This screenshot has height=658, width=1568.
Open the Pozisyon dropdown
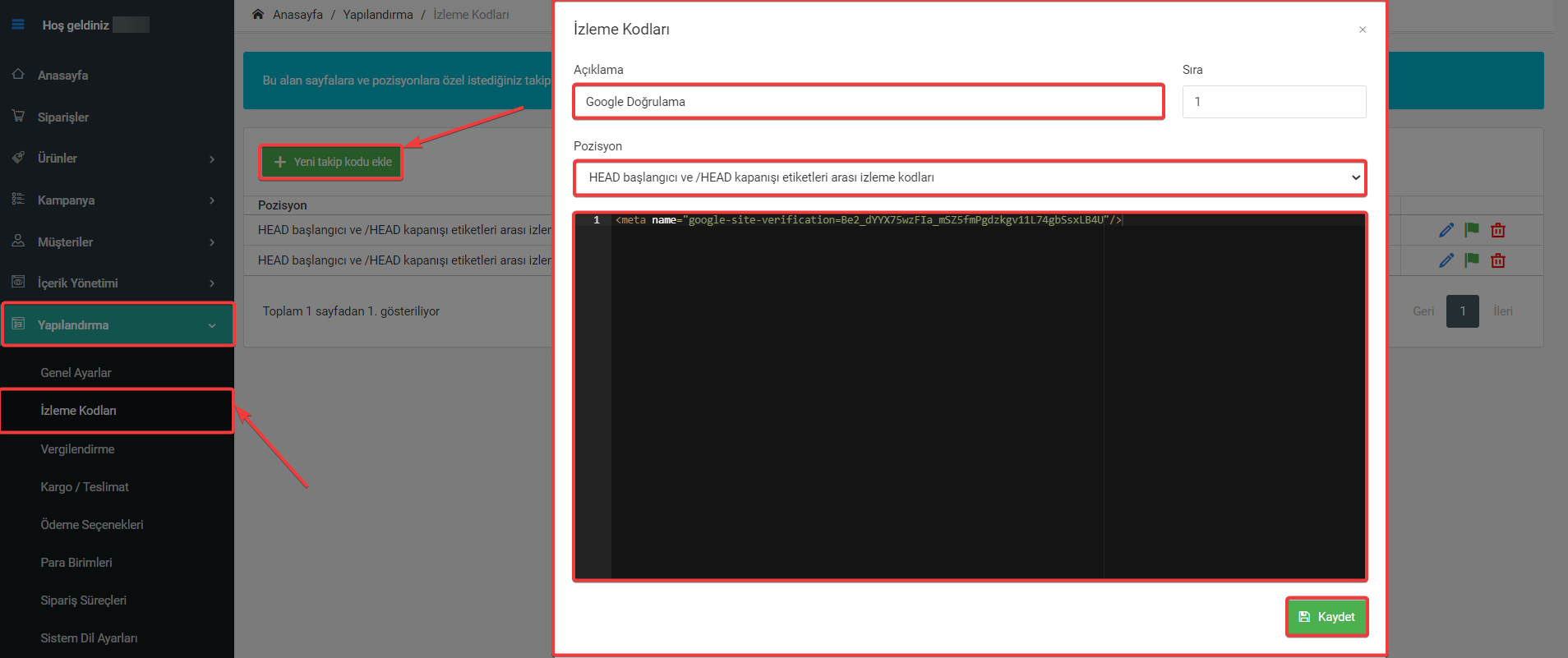pos(970,177)
